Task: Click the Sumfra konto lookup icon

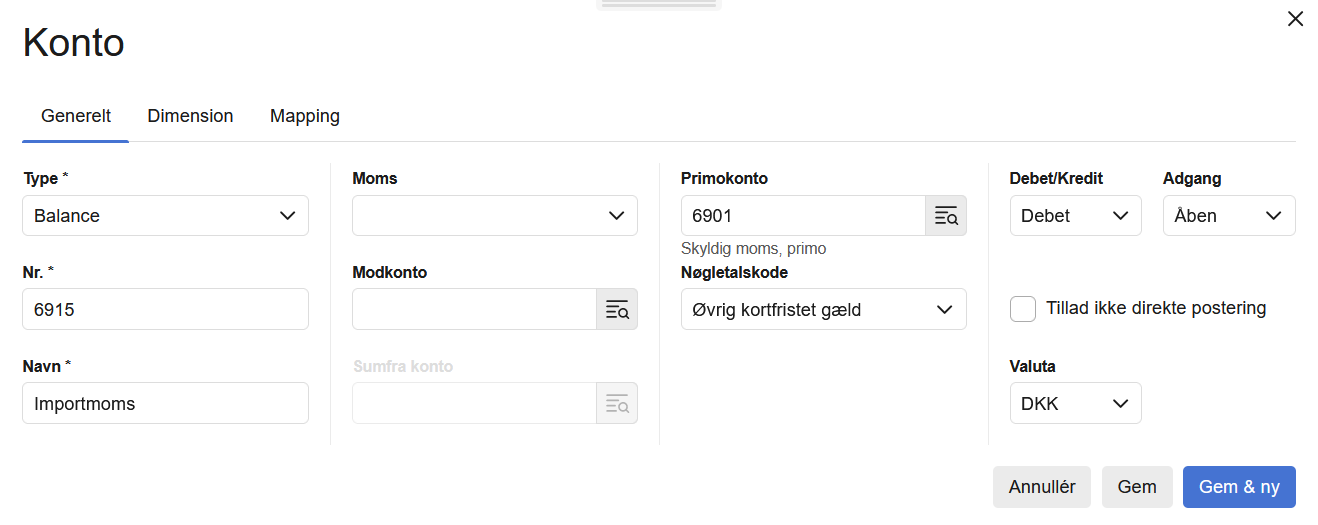Action: click(x=617, y=404)
